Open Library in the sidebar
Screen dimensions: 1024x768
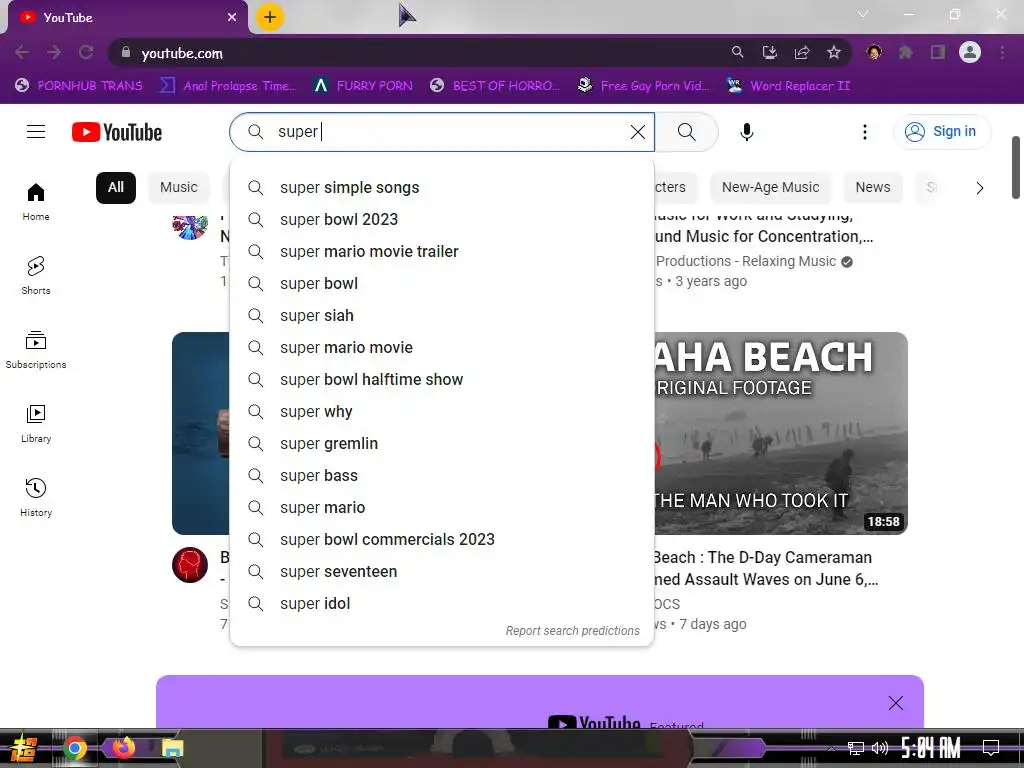[x=36, y=424]
